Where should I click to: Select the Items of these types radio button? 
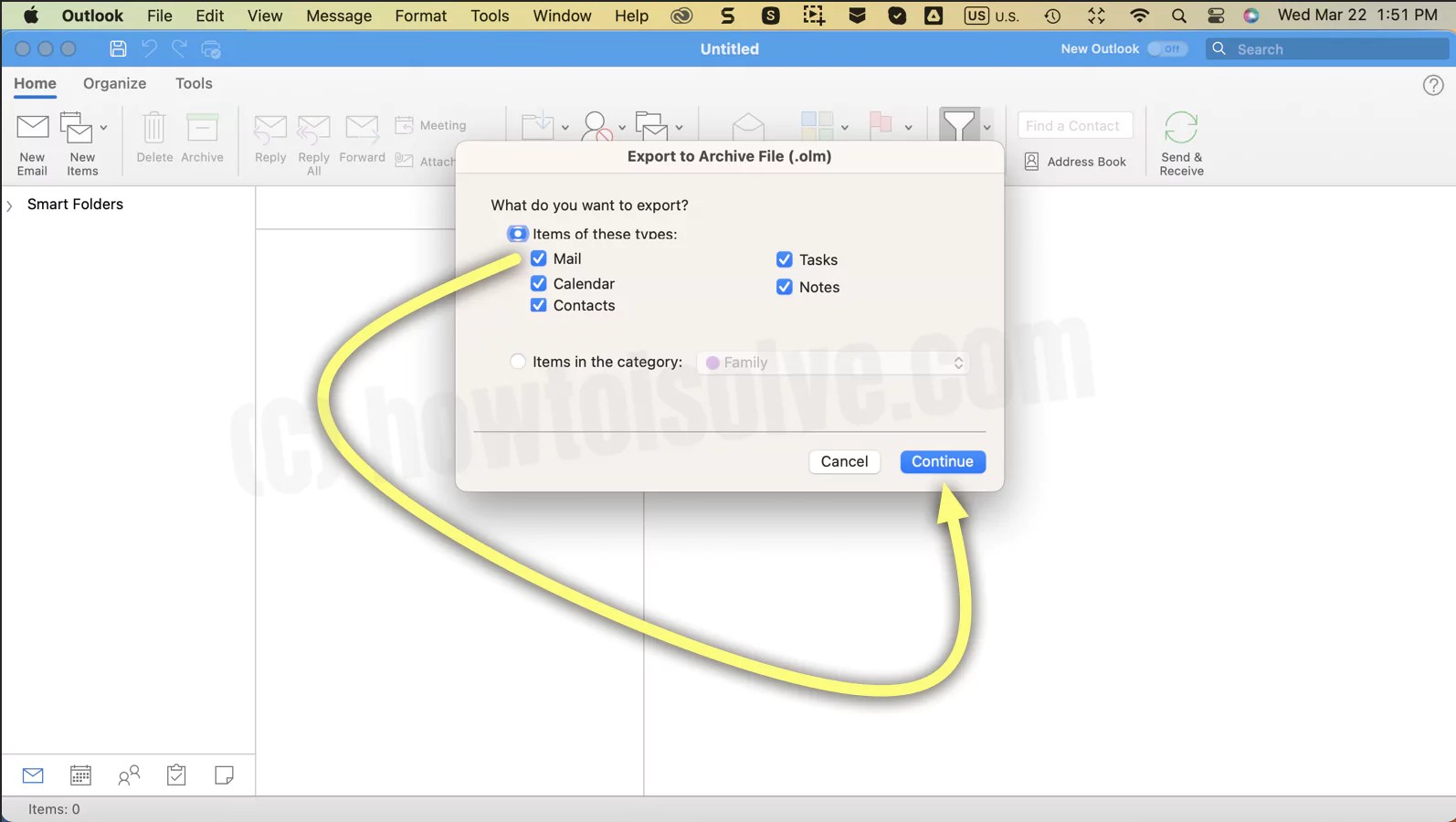click(517, 234)
